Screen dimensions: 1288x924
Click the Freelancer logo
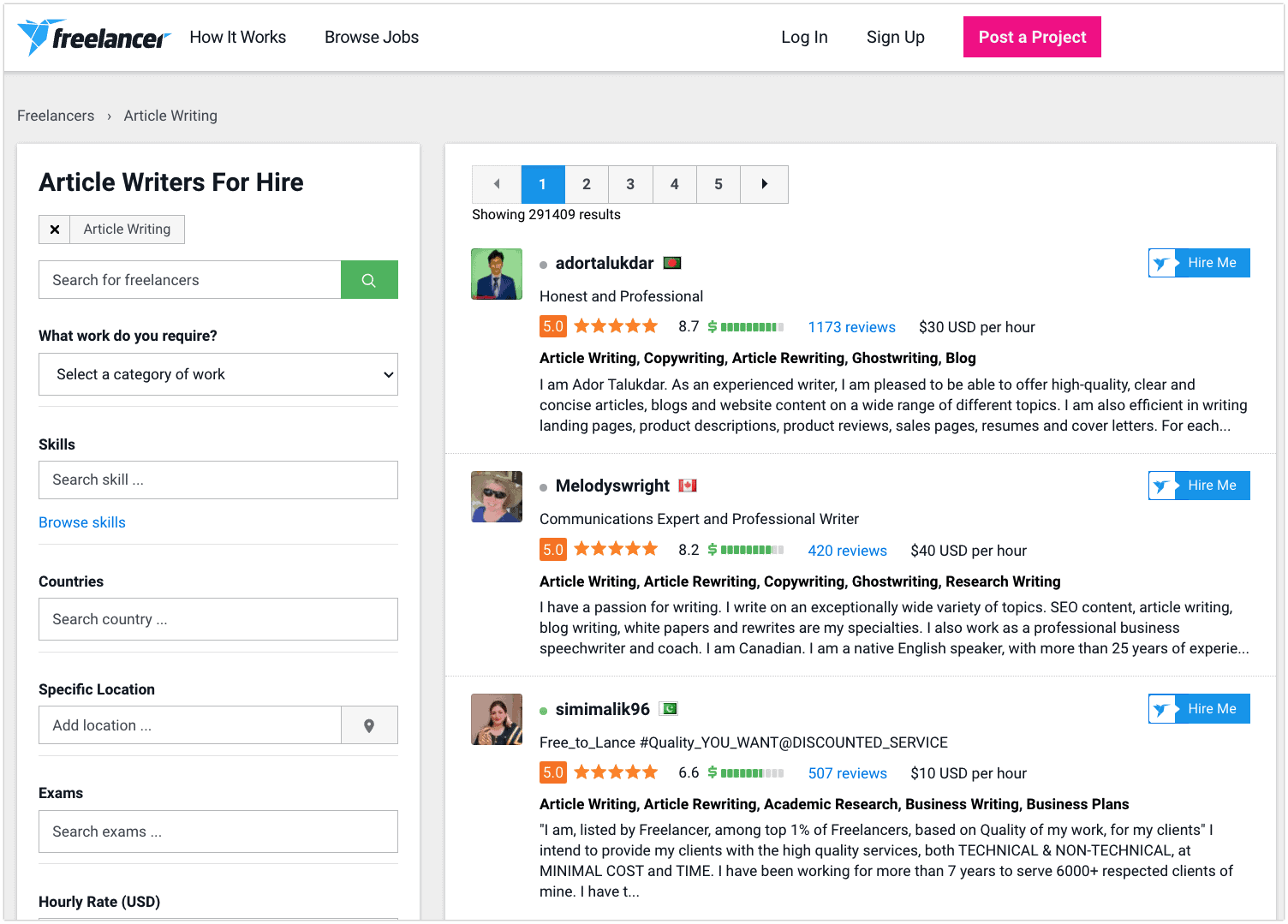[x=94, y=37]
